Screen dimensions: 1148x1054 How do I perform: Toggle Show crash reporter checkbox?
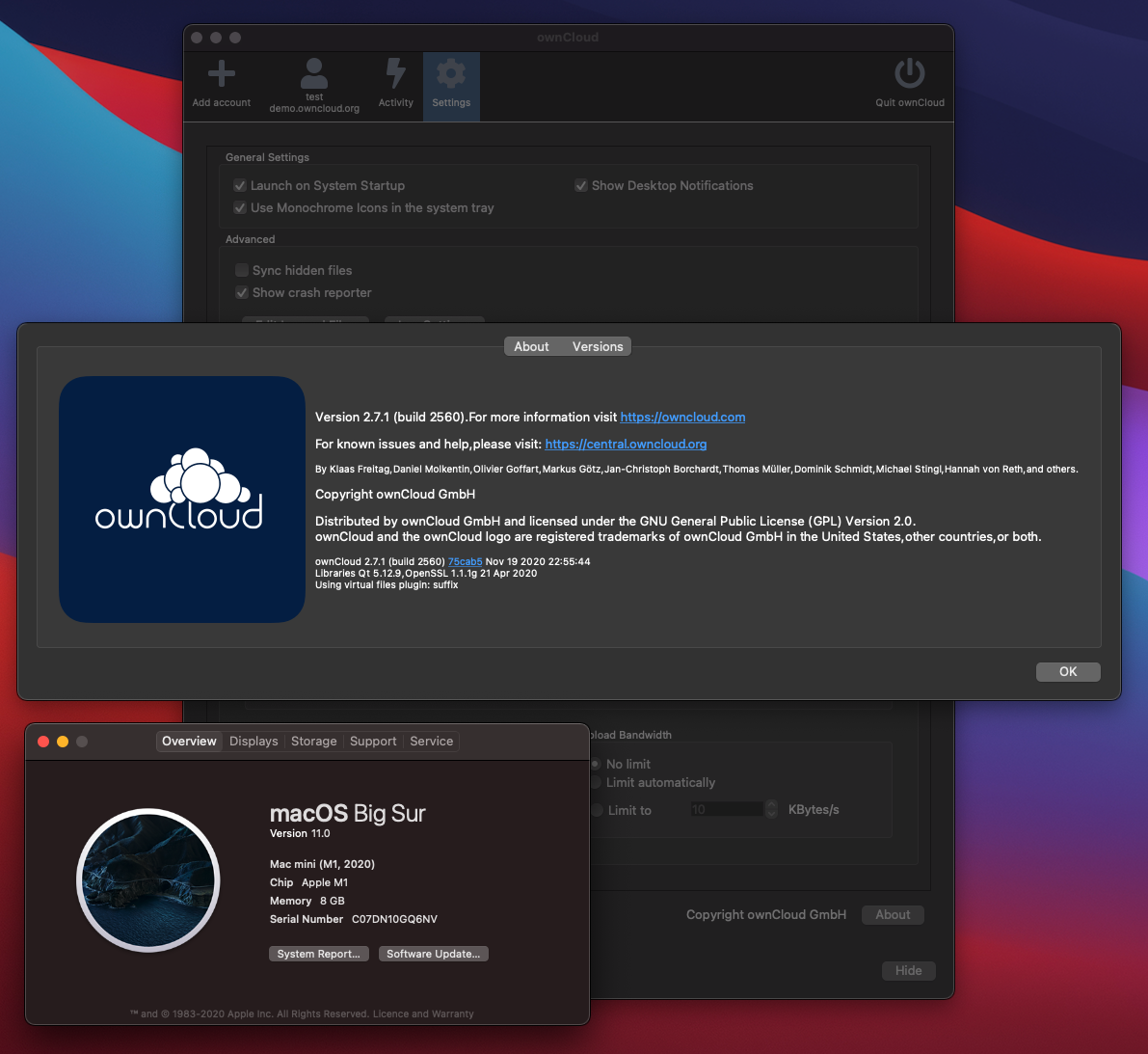(x=242, y=292)
